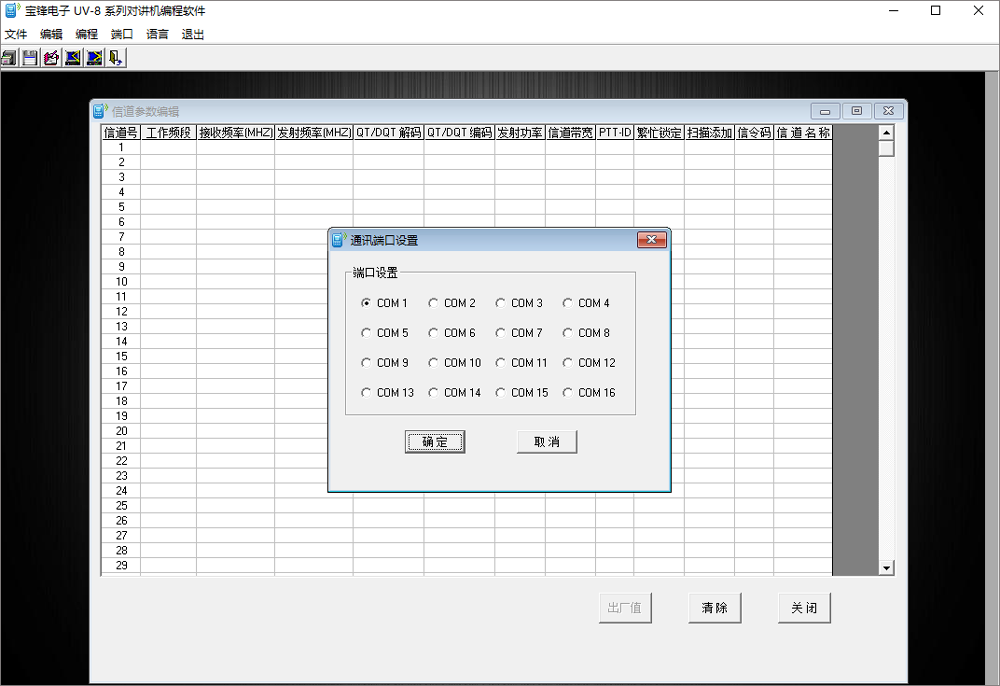Click the 信道带宽 column header
1000x686 pixels.
(x=570, y=133)
